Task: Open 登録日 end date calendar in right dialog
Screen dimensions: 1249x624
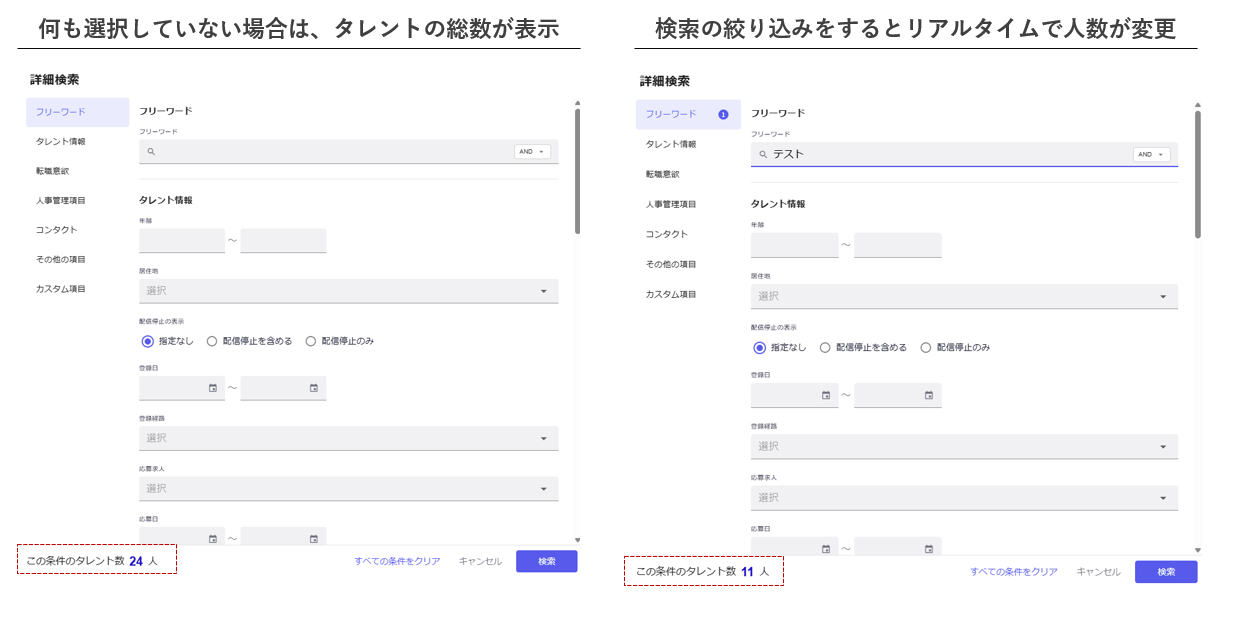Action: pyautogui.click(x=928, y=396)
